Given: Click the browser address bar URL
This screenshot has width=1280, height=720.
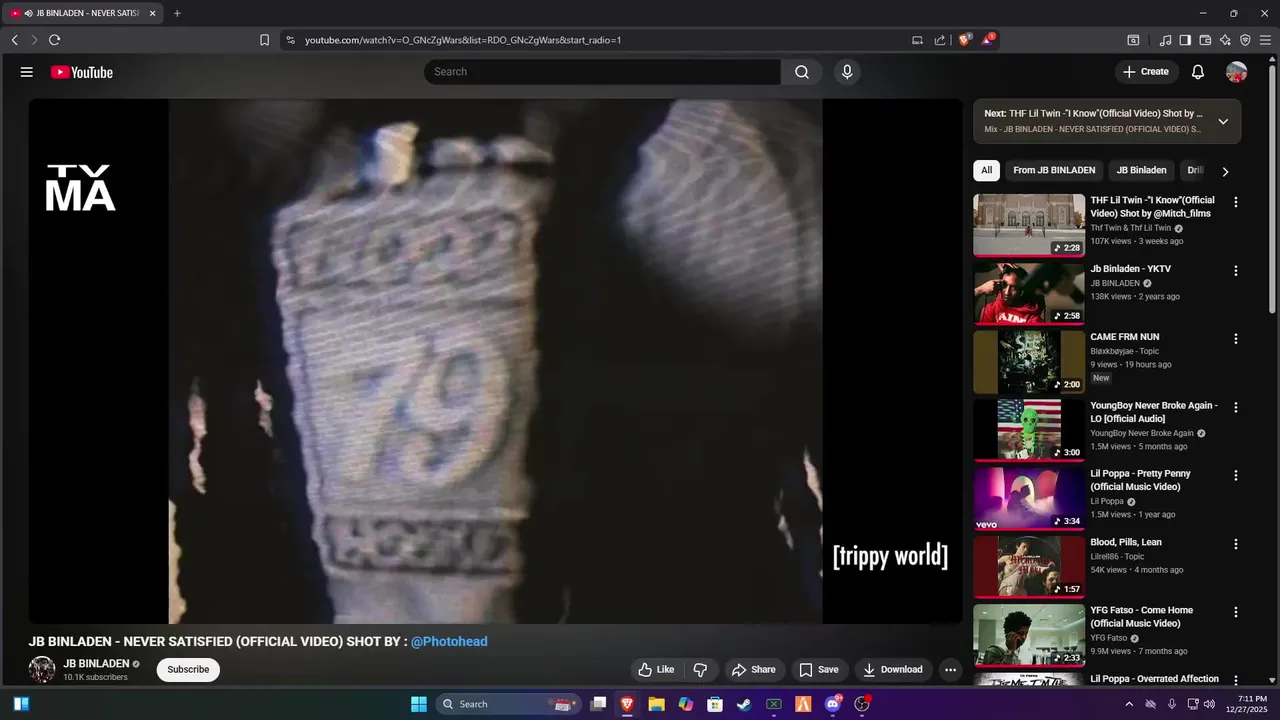Looking at the screenshot, I should 463,40.
